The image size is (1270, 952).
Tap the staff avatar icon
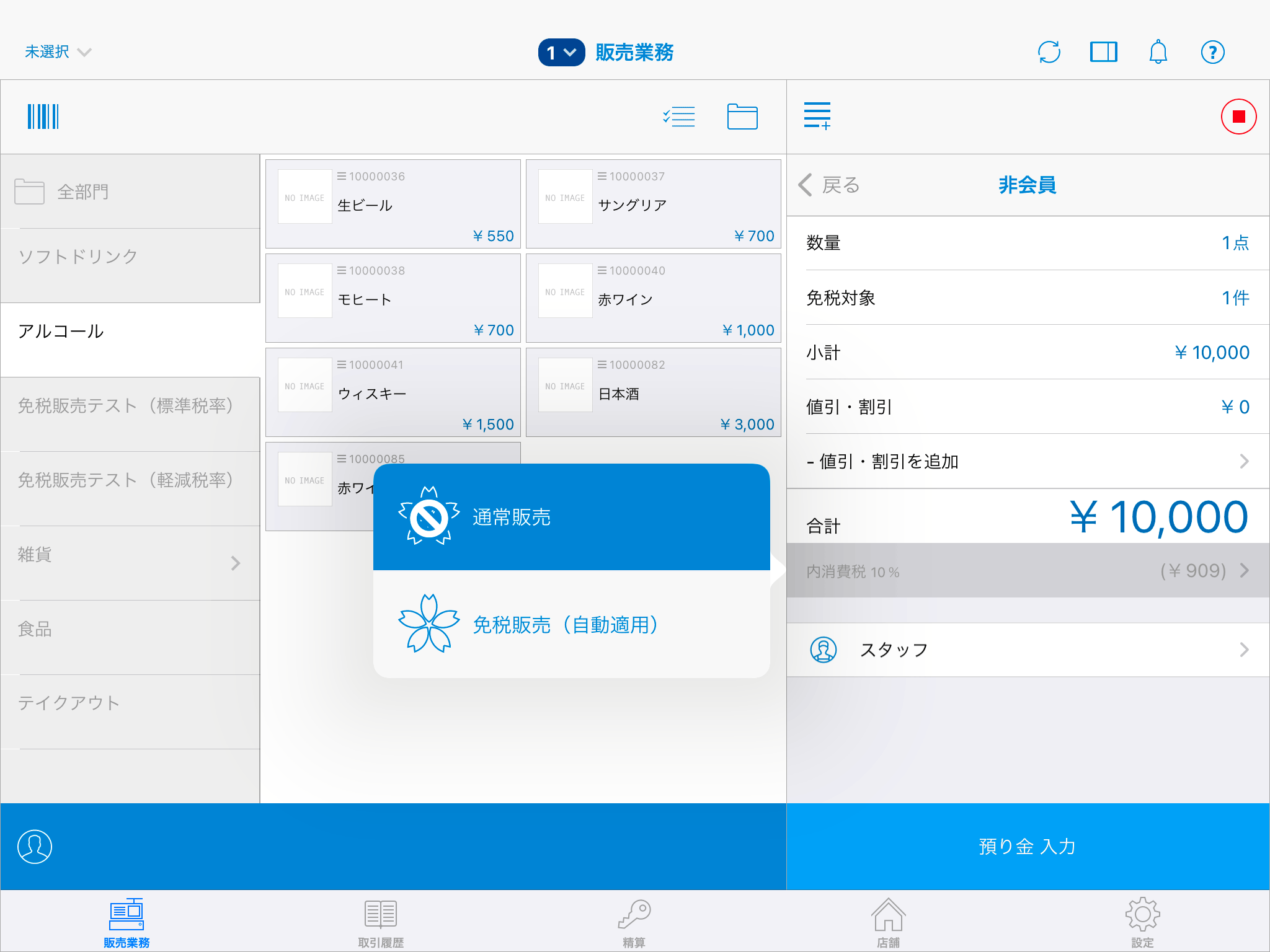coord(824,650)
